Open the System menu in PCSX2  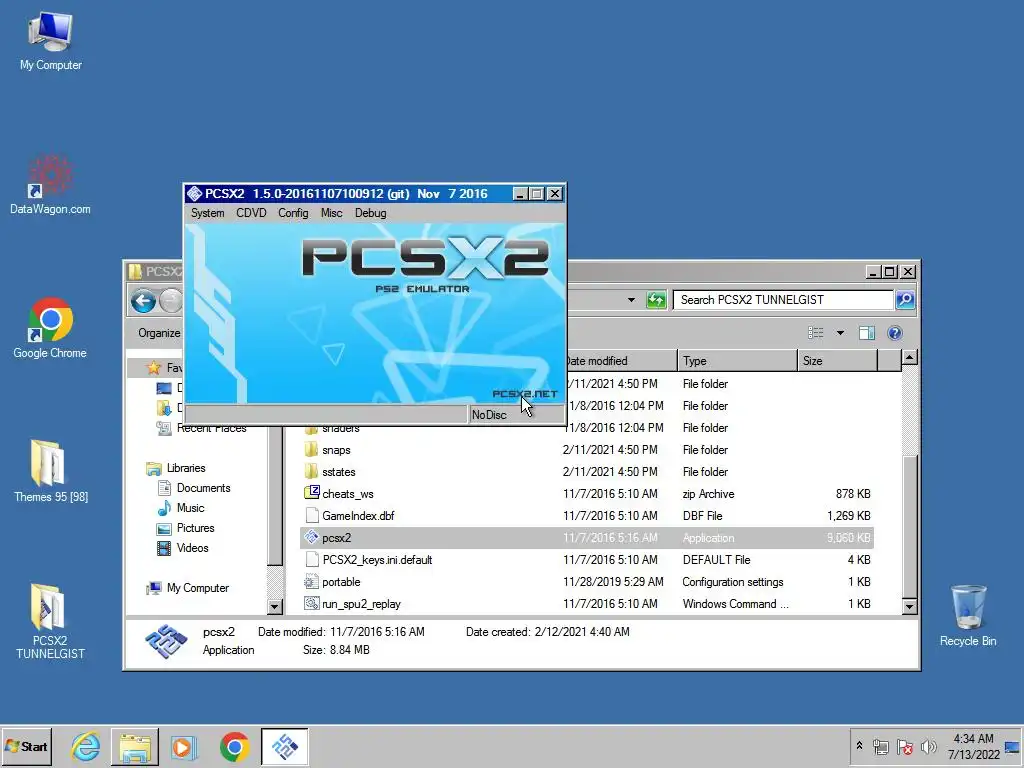(x=207, y=213)
